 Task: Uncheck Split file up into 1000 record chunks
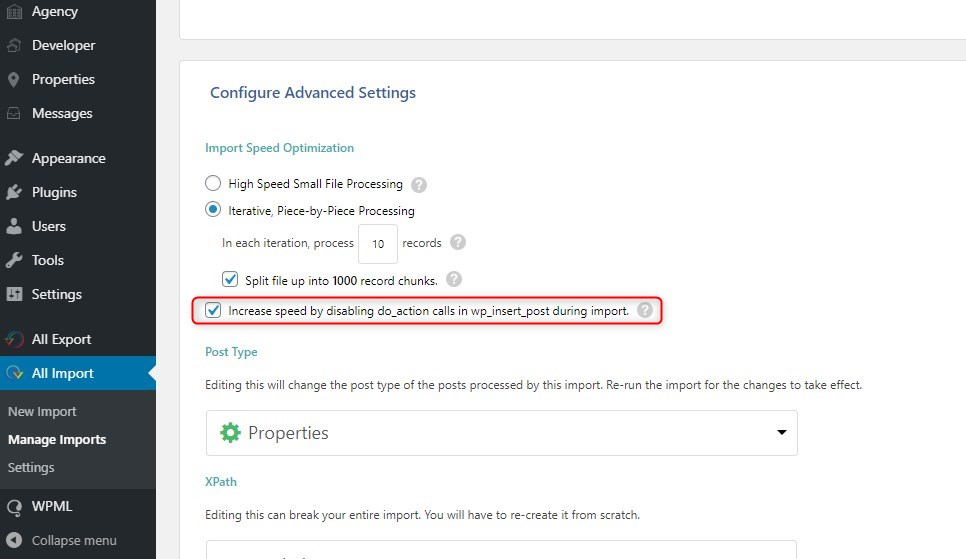tap(230, 279)
